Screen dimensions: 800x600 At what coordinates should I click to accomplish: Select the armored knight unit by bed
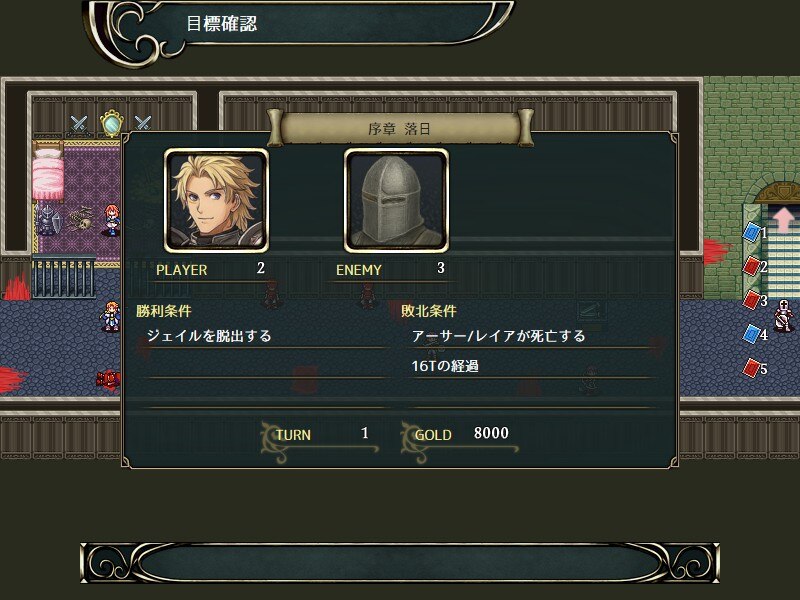click(x=47, y=219)
